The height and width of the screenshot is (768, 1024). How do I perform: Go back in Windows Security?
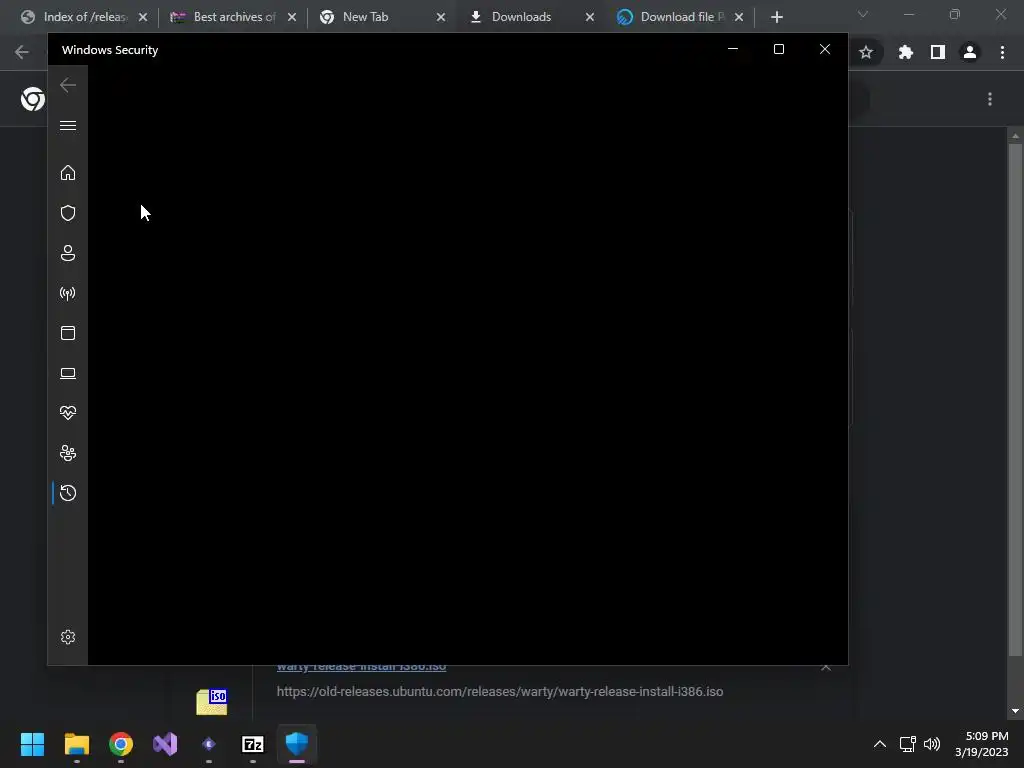tap(68, 85)
